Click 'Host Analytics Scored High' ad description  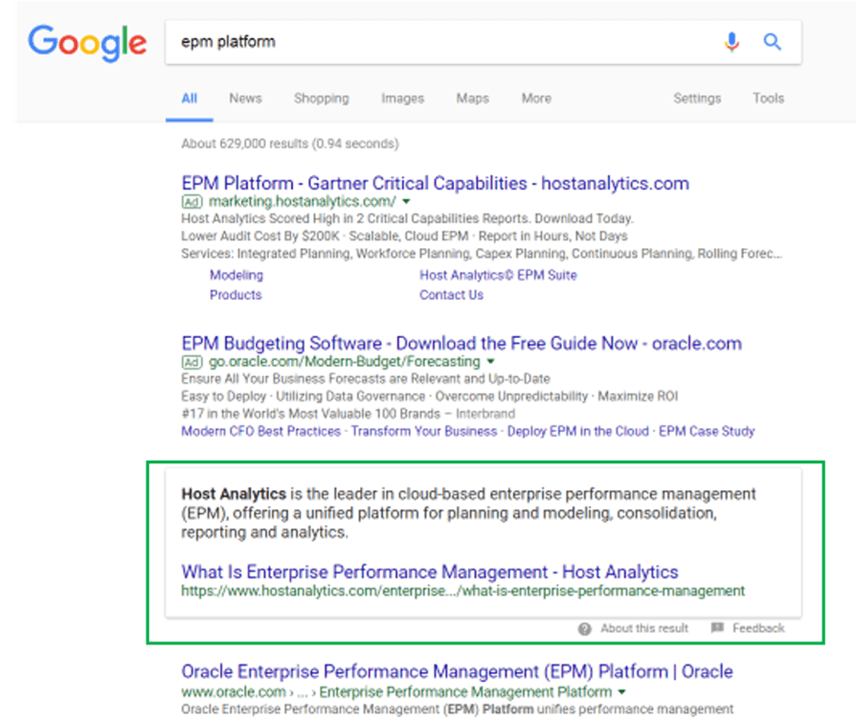click(407, 218)
